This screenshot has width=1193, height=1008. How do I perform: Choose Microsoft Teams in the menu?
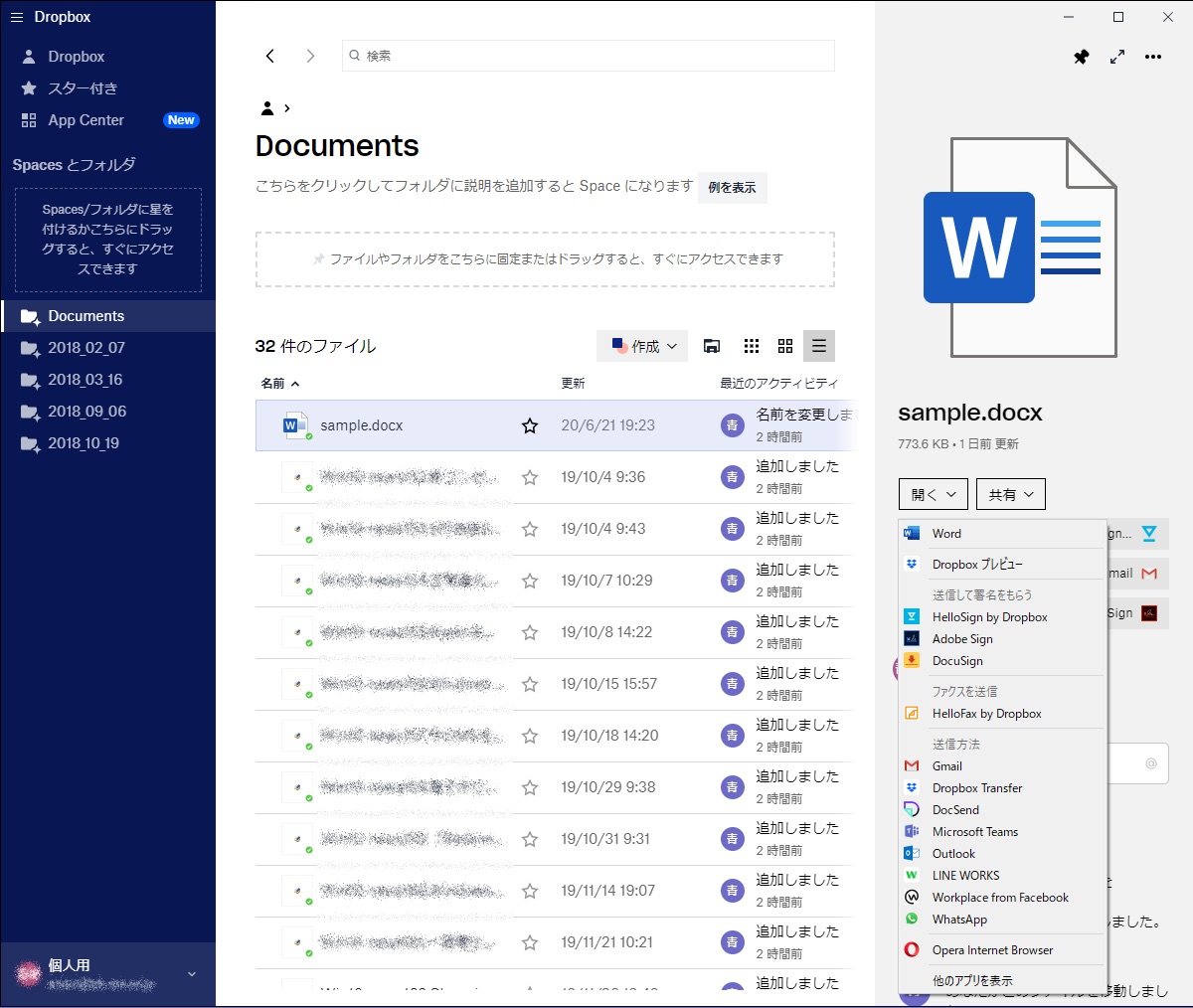pos(1002,832)
